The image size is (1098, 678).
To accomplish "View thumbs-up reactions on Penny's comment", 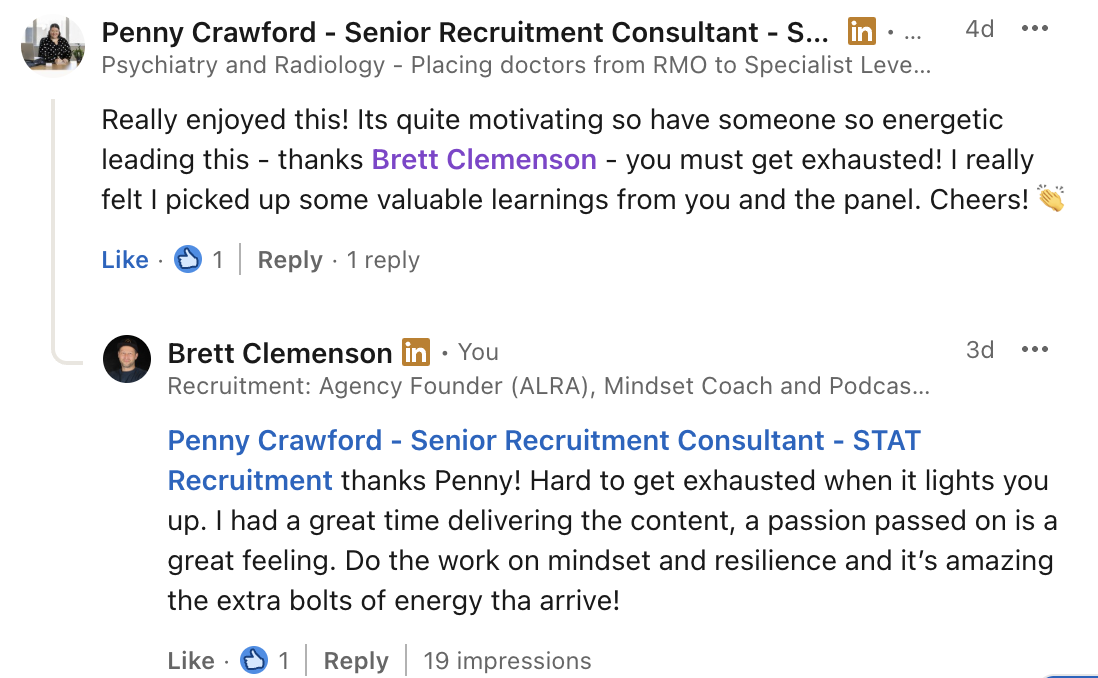I will pos(189,260).
